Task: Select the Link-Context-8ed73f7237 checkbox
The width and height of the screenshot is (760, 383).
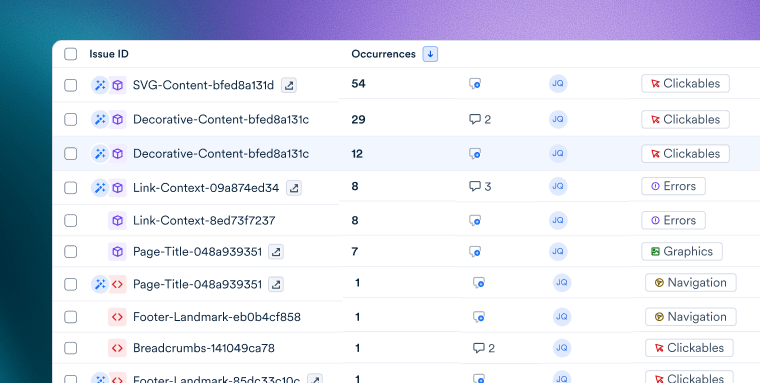Action: pos(71,221)
